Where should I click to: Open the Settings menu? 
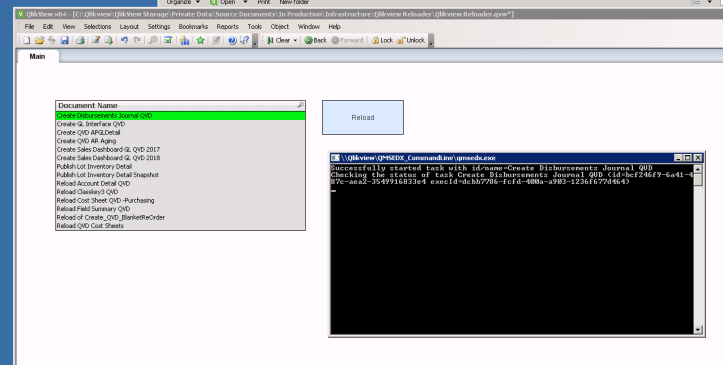(x=159, y=27)
